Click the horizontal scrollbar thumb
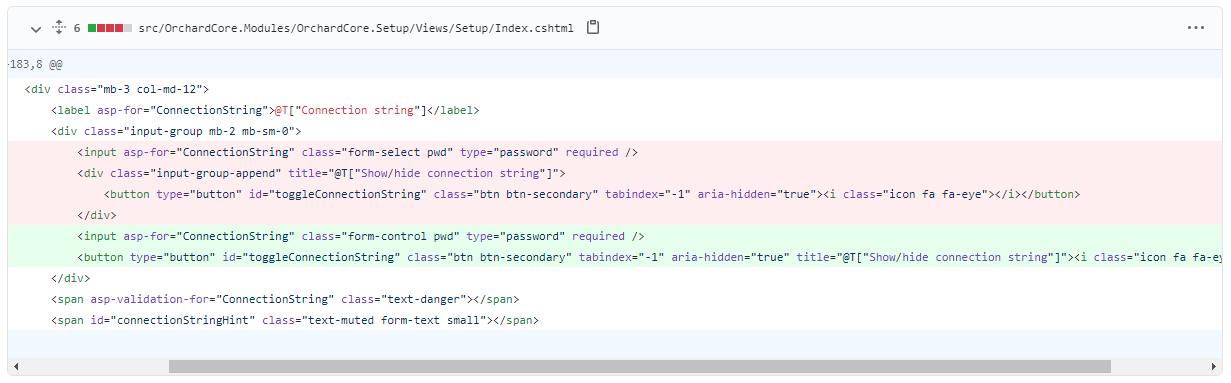Viewport: 1231px width, 383px height. click(640, 366)
